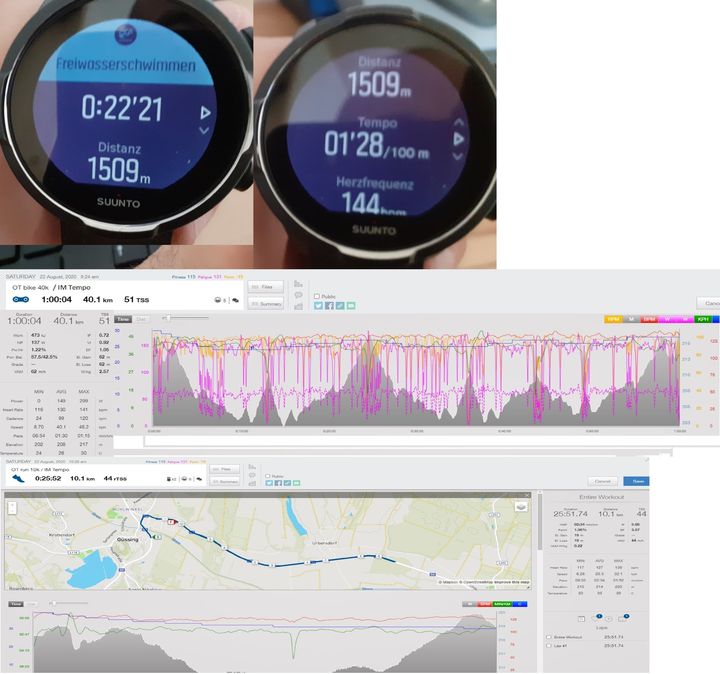Email the run workout via envelope icon
The image size is (720, 674).
(297, 483)
